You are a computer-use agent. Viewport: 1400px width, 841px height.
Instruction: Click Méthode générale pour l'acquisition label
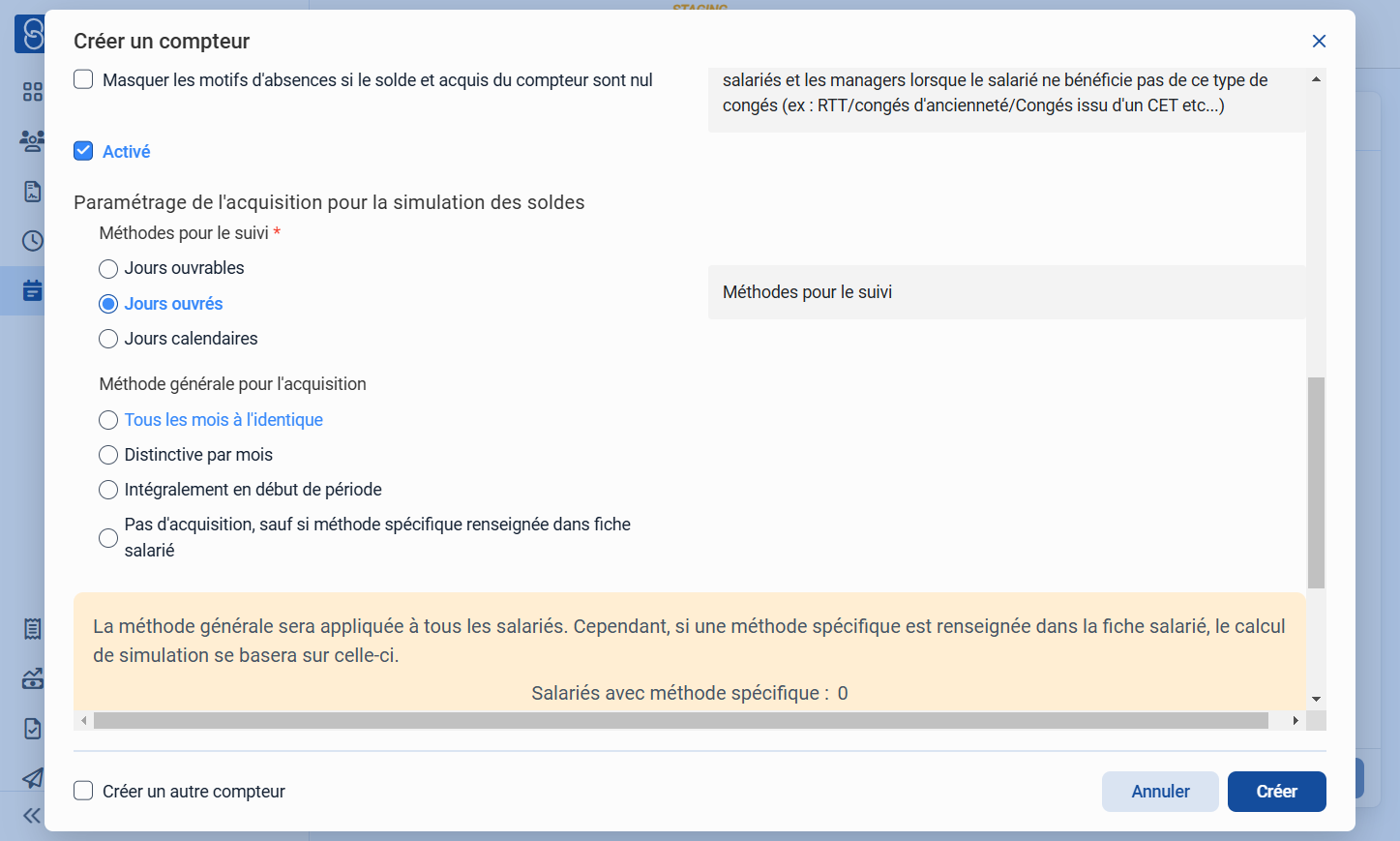[232, 384]
